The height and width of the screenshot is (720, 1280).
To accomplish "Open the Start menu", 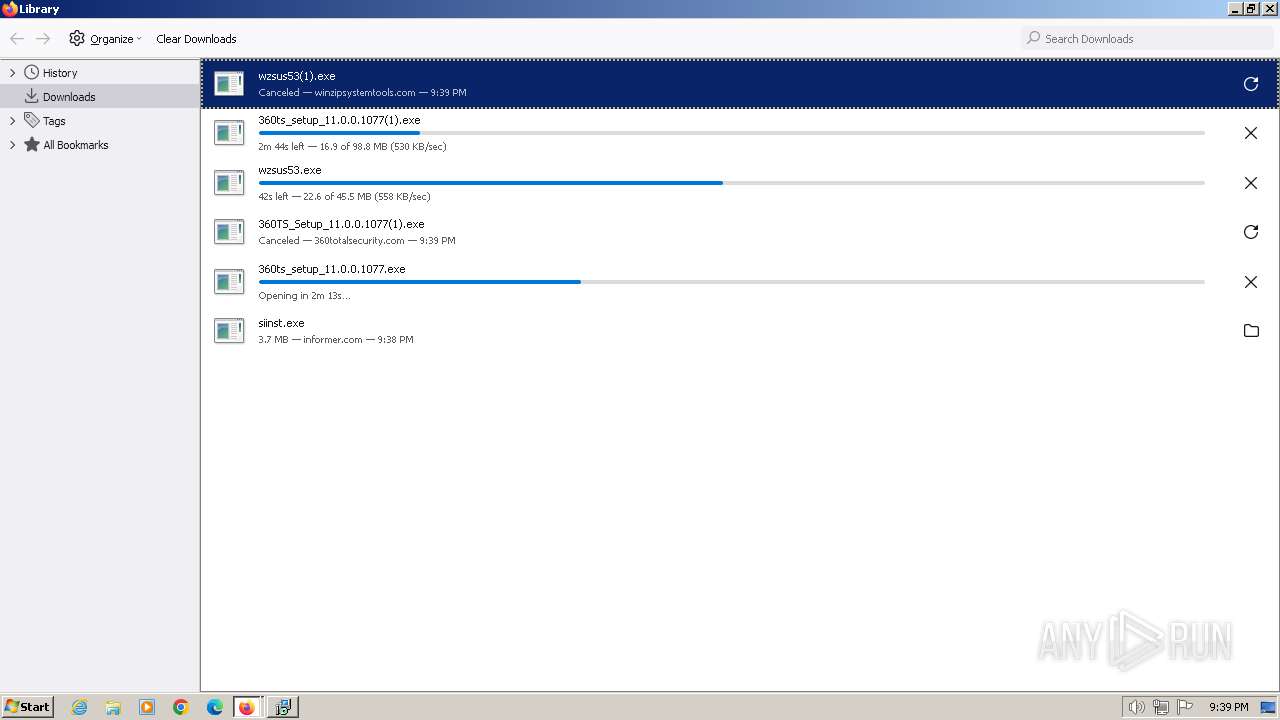I will click(x=28, y=707).
